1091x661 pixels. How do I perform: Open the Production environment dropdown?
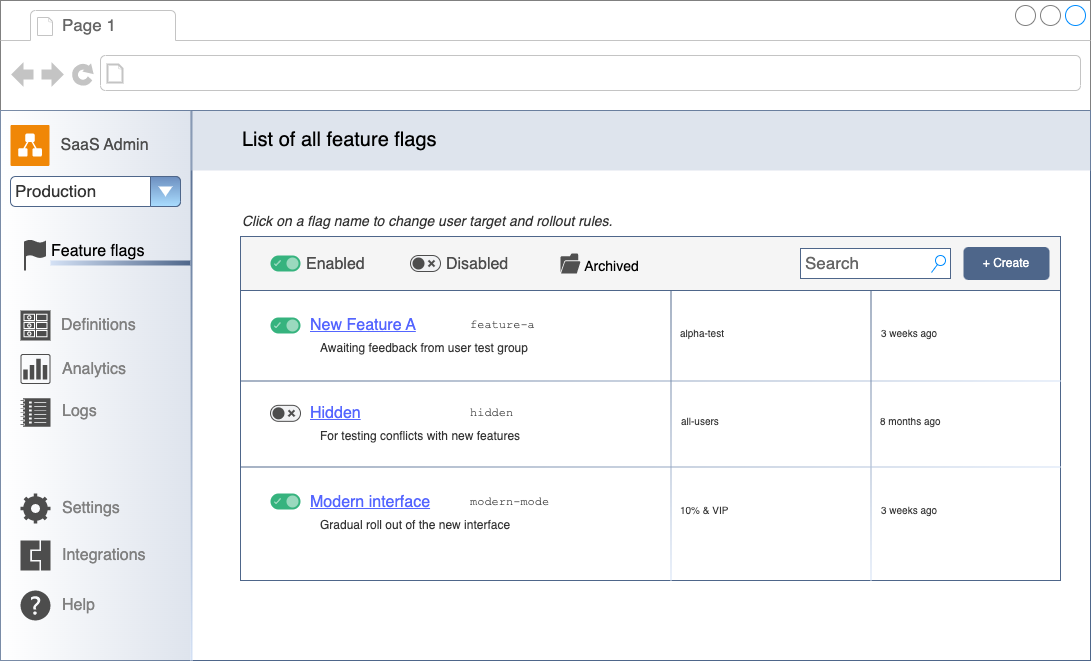click(165, 191)
